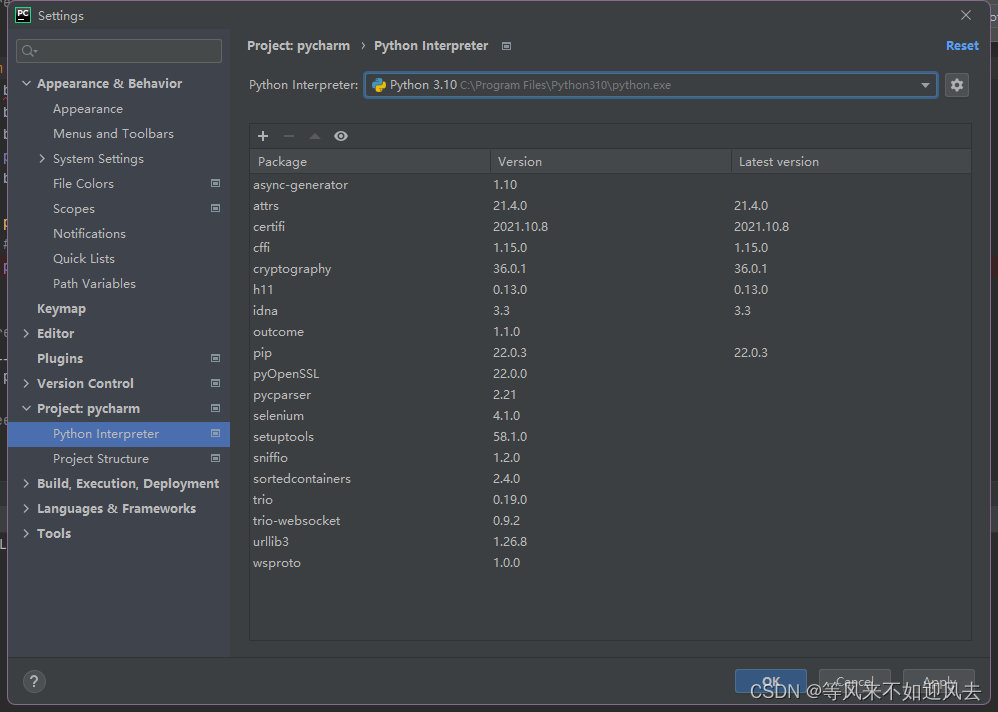998x712 pixels.
Task: Click the upgrade package arrow icon
Action: (314, 136)
